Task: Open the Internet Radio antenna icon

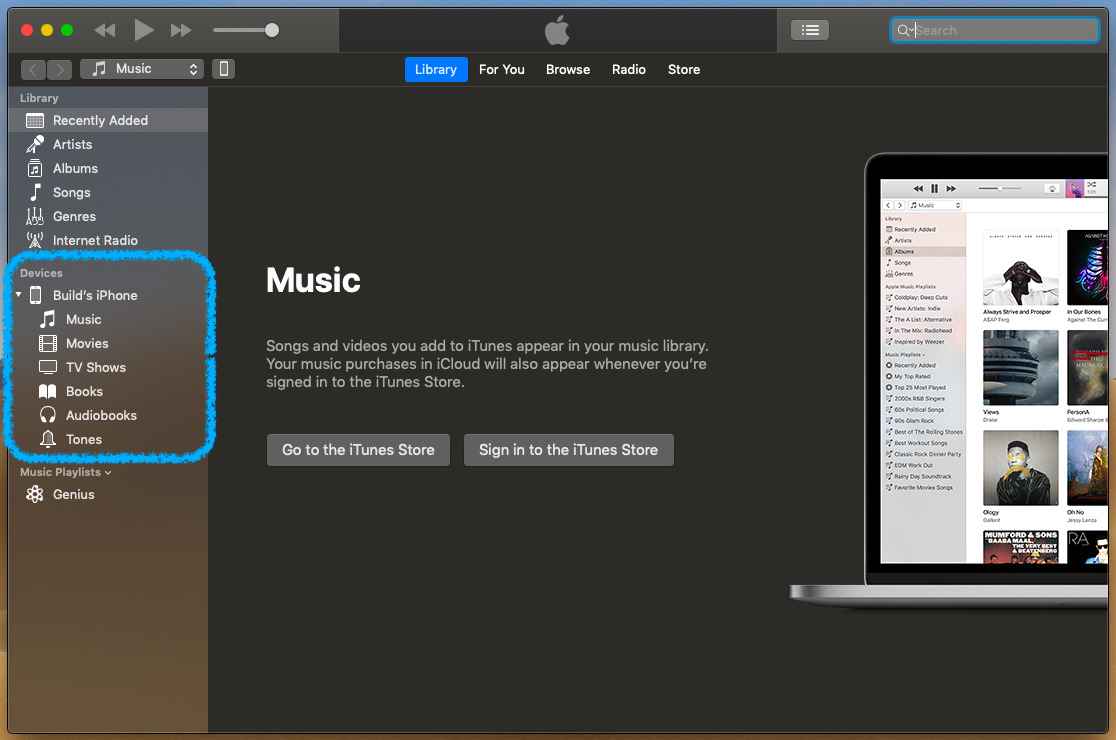Action: [35, 240]
